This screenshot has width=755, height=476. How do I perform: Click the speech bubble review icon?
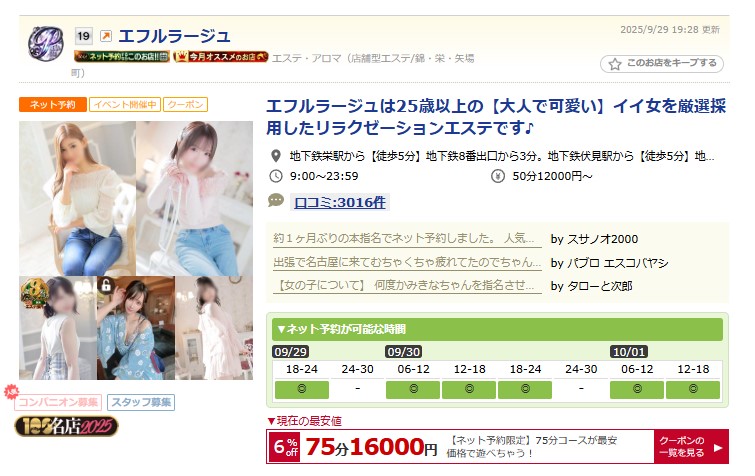pyautogui.click(x=276, y=200)
